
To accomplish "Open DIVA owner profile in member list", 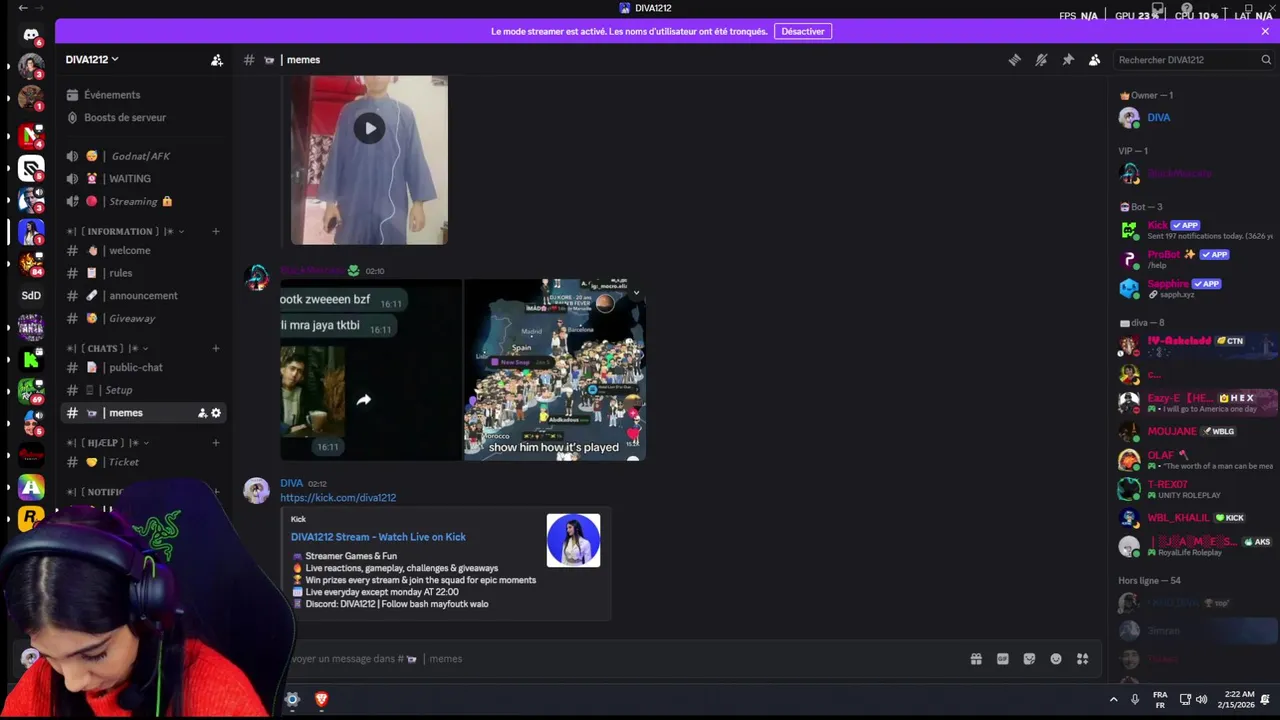I will coord(1196,118).
